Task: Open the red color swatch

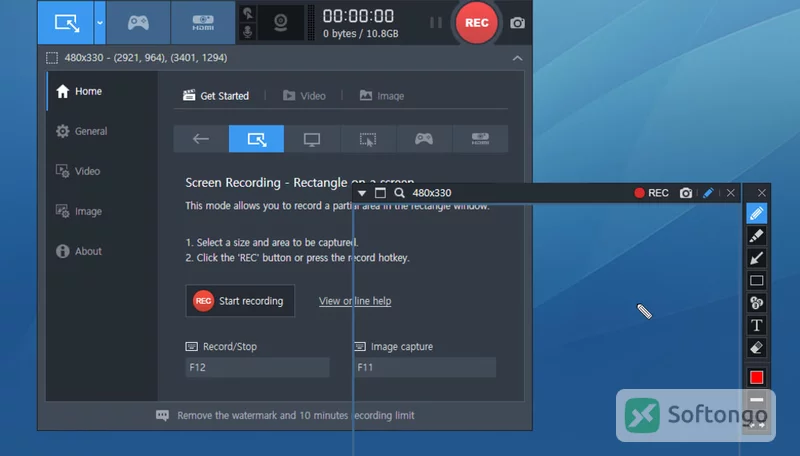Action: pos(757,377)
